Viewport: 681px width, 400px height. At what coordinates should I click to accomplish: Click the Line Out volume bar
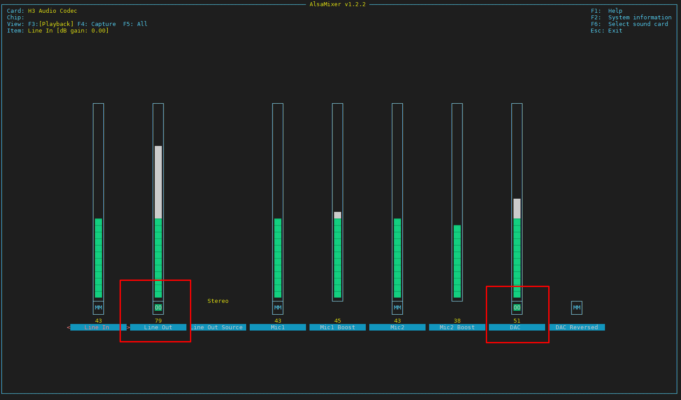click(x=158, y=202)
